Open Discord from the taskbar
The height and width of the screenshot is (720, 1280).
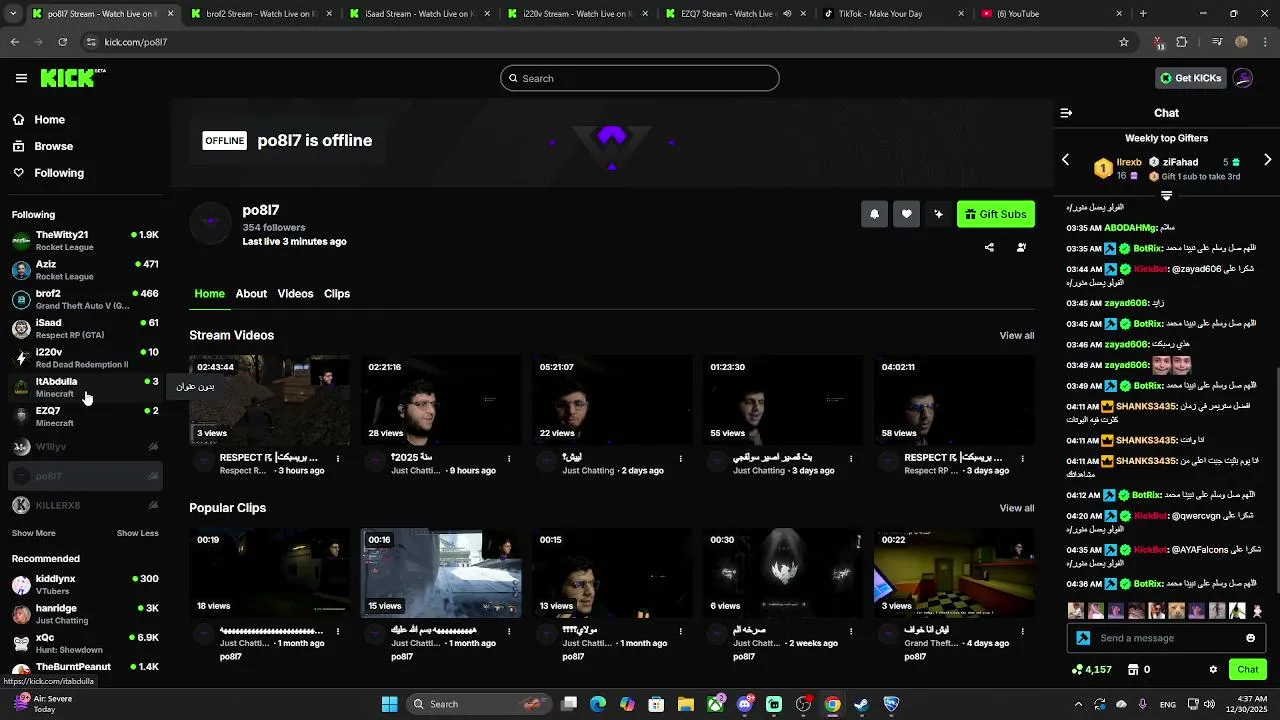click(745, 704)
